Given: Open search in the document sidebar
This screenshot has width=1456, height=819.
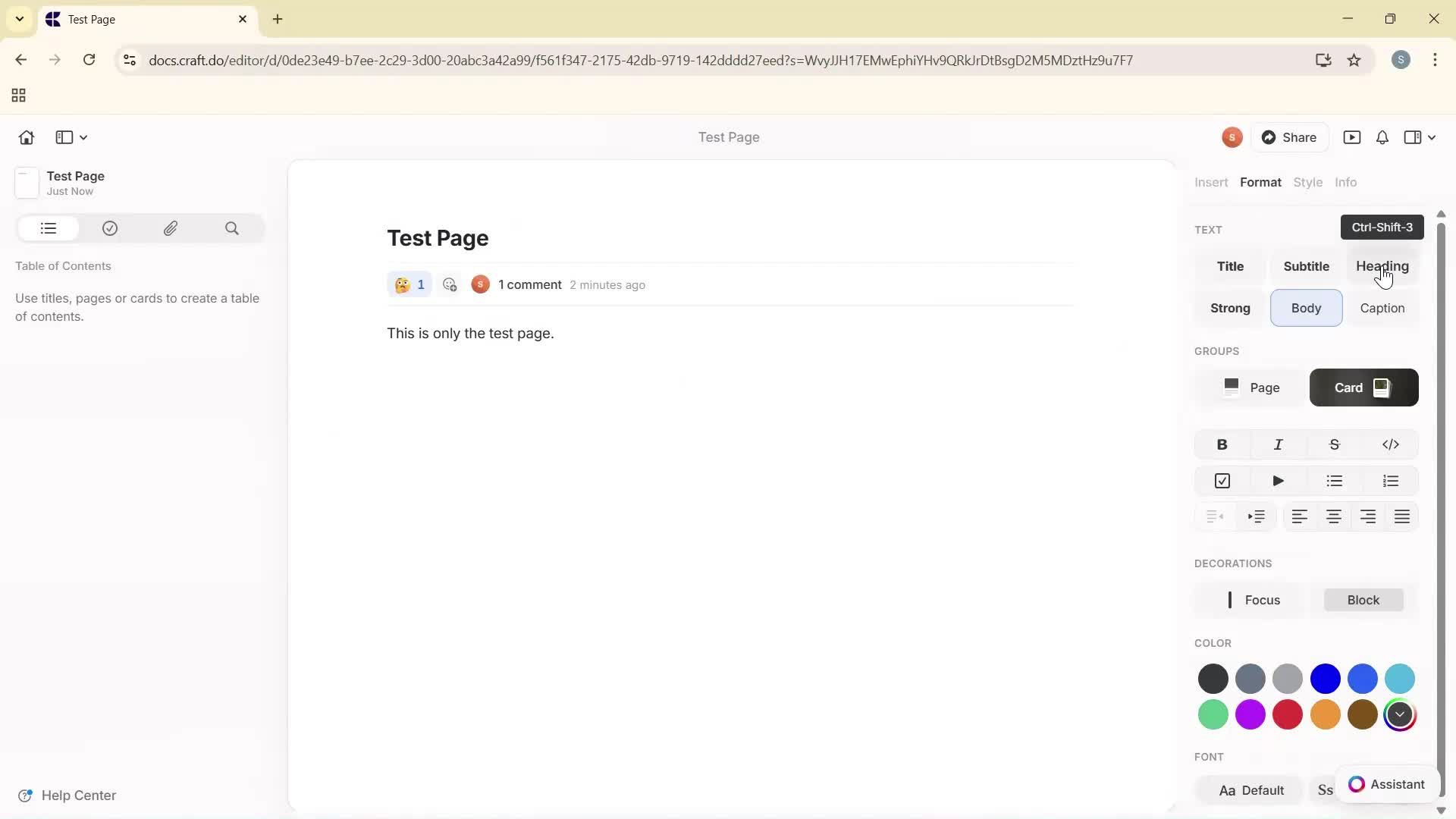Looking at the screenshot, I should click(x=232, y=228).
